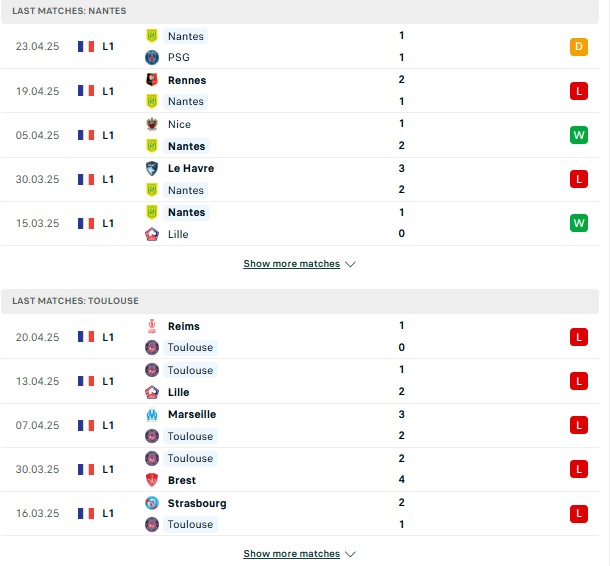Click the Reims club crest icon
Screen dimensions: 610x566
[x=152, y=326]
